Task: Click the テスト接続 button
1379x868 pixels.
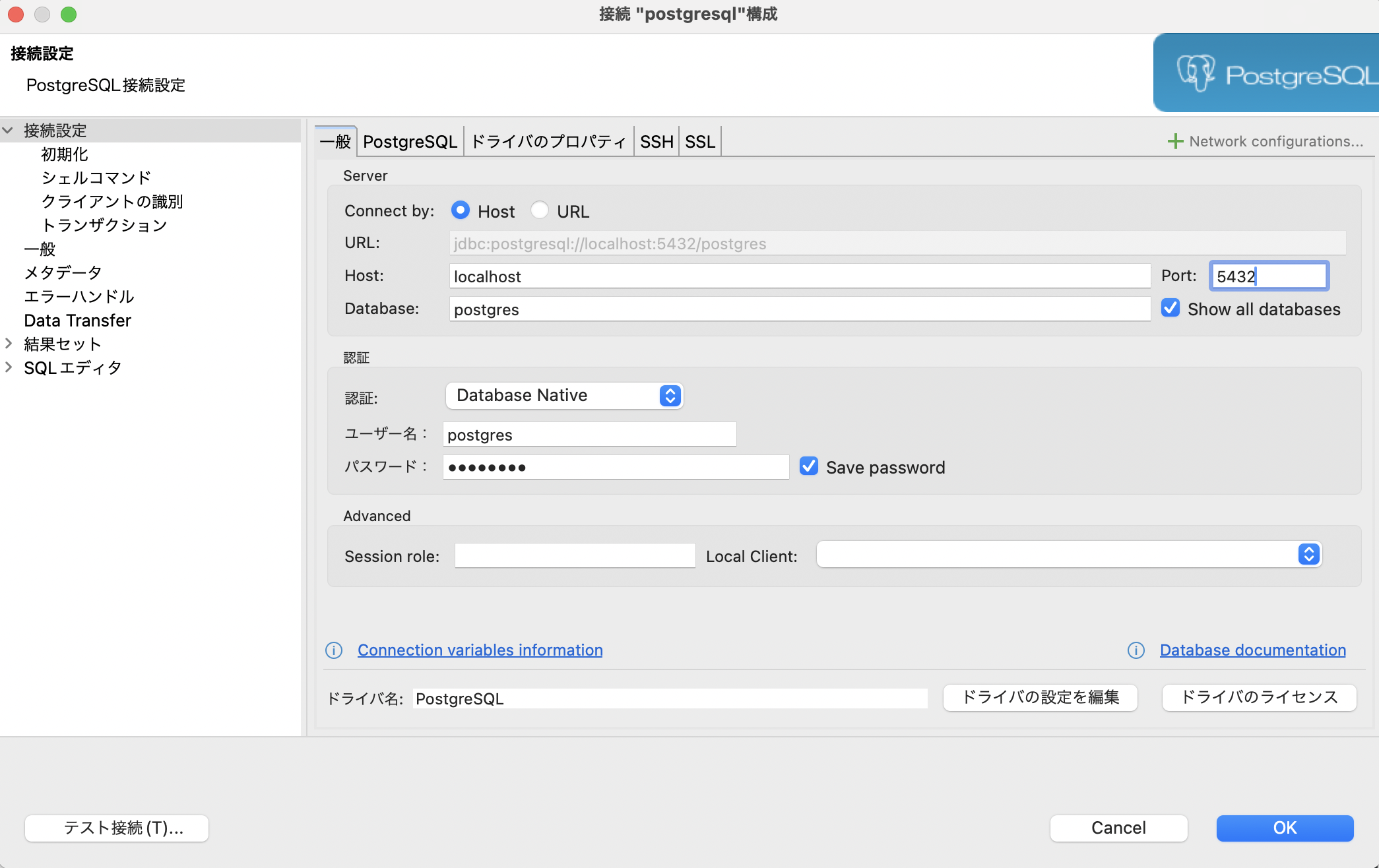Action: coord(116,828)
